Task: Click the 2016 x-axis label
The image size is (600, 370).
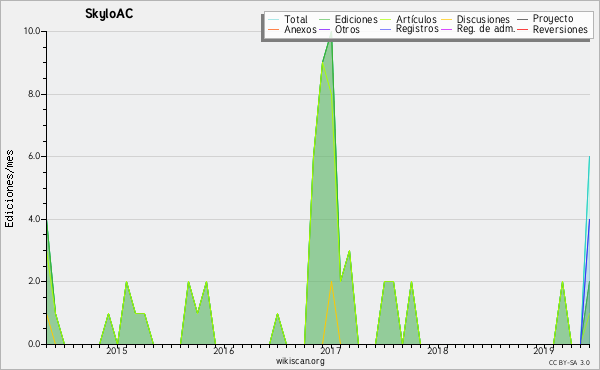Action: pyautogui.click(x=223, y=350)
